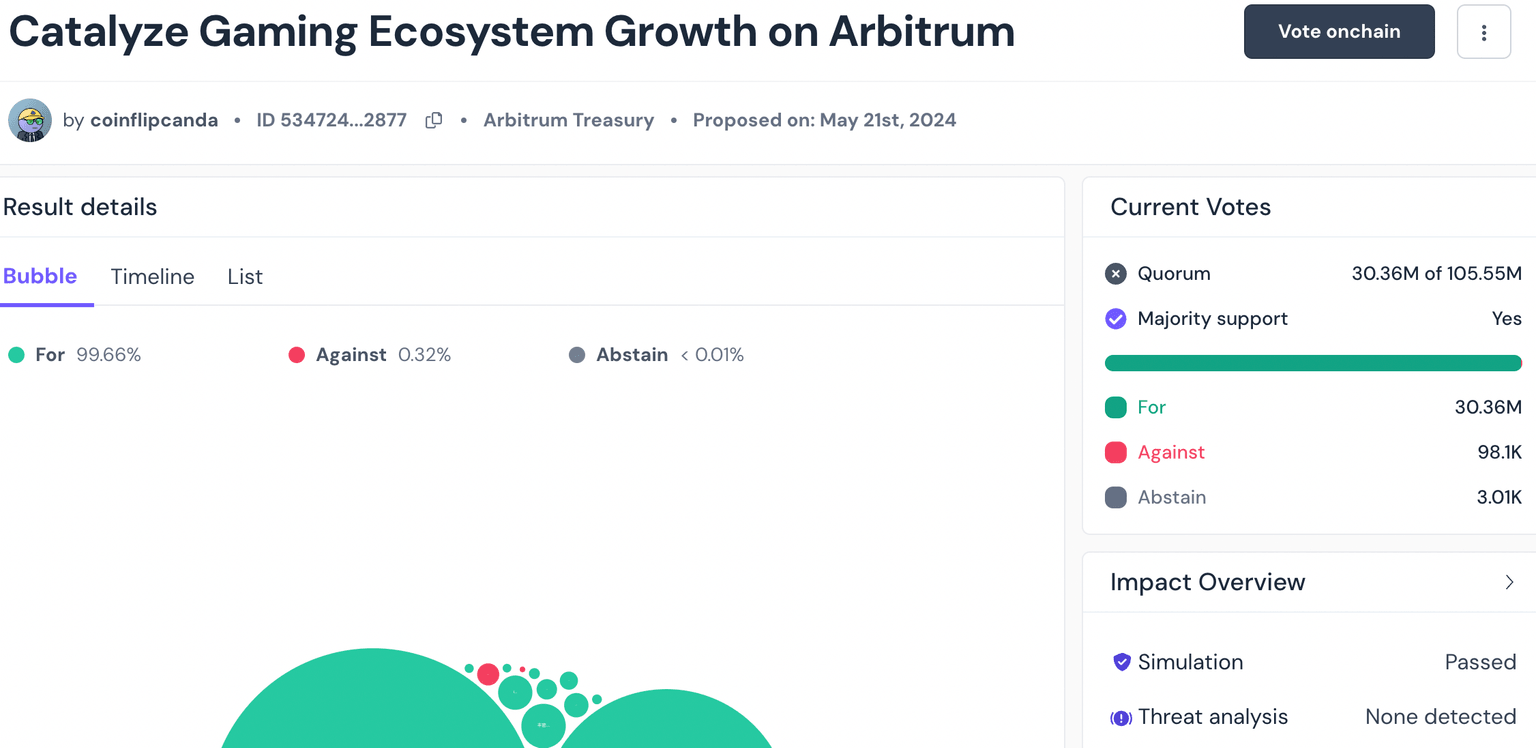The image size is (1536, 748).
Task: Click the red Against vote swatch
Action: coord(1116,452)
